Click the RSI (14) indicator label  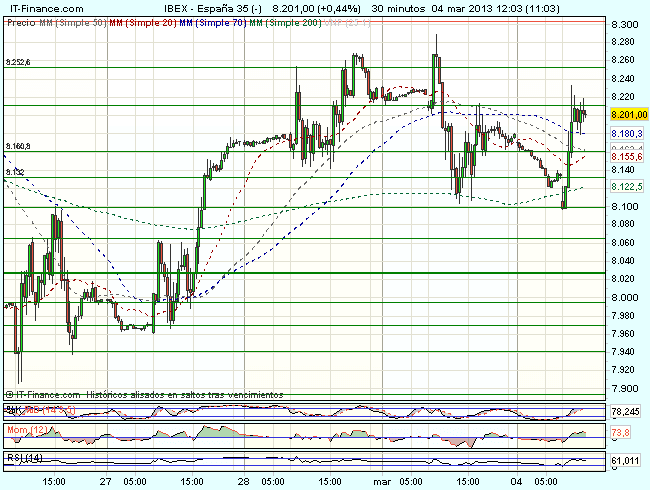coord(22,457)
